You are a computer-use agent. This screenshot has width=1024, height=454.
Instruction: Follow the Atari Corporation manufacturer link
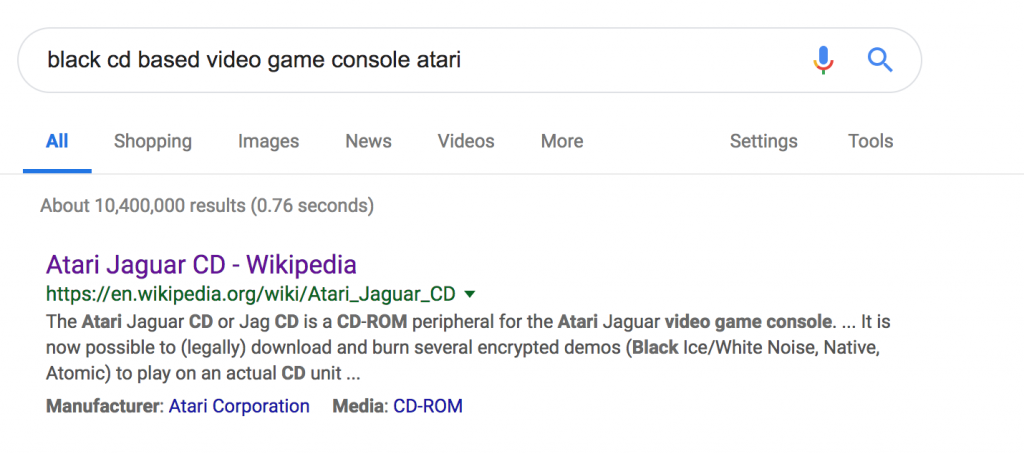tap(239, 406)
